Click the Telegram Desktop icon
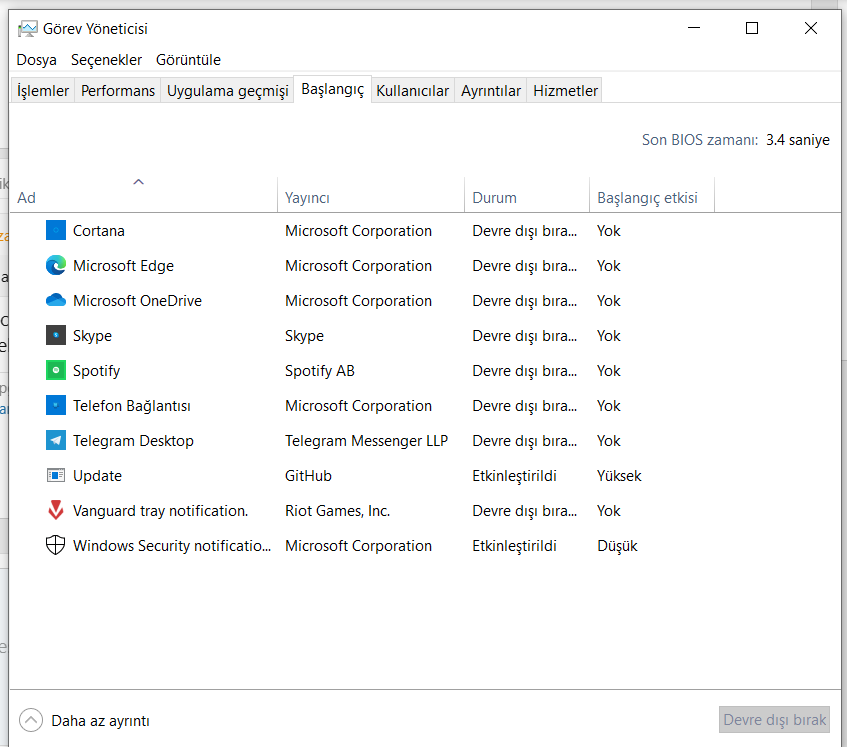847x747 pixels. pos(56,440)
